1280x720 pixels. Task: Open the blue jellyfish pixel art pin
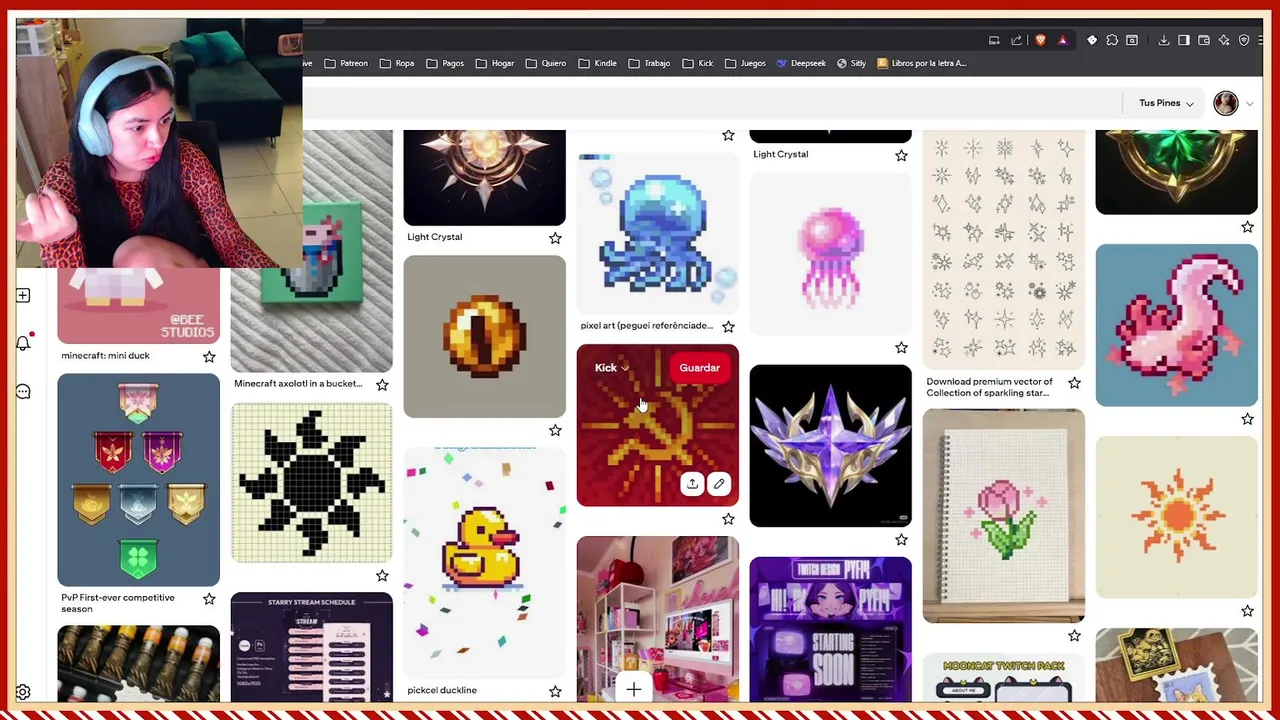(658, 232)
